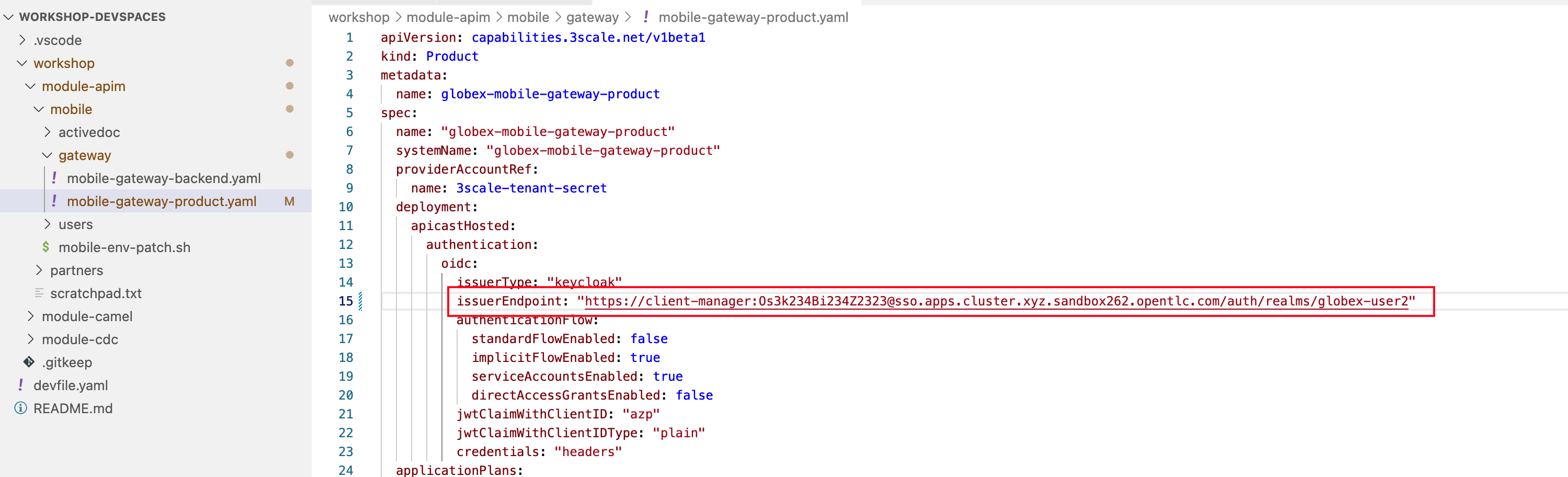Place cursor on apiVersion value capabilities.3scale.net/v1beta1
Image resolution: width=1568 pixels, height=477 pixels.
[x=588, y=38]
